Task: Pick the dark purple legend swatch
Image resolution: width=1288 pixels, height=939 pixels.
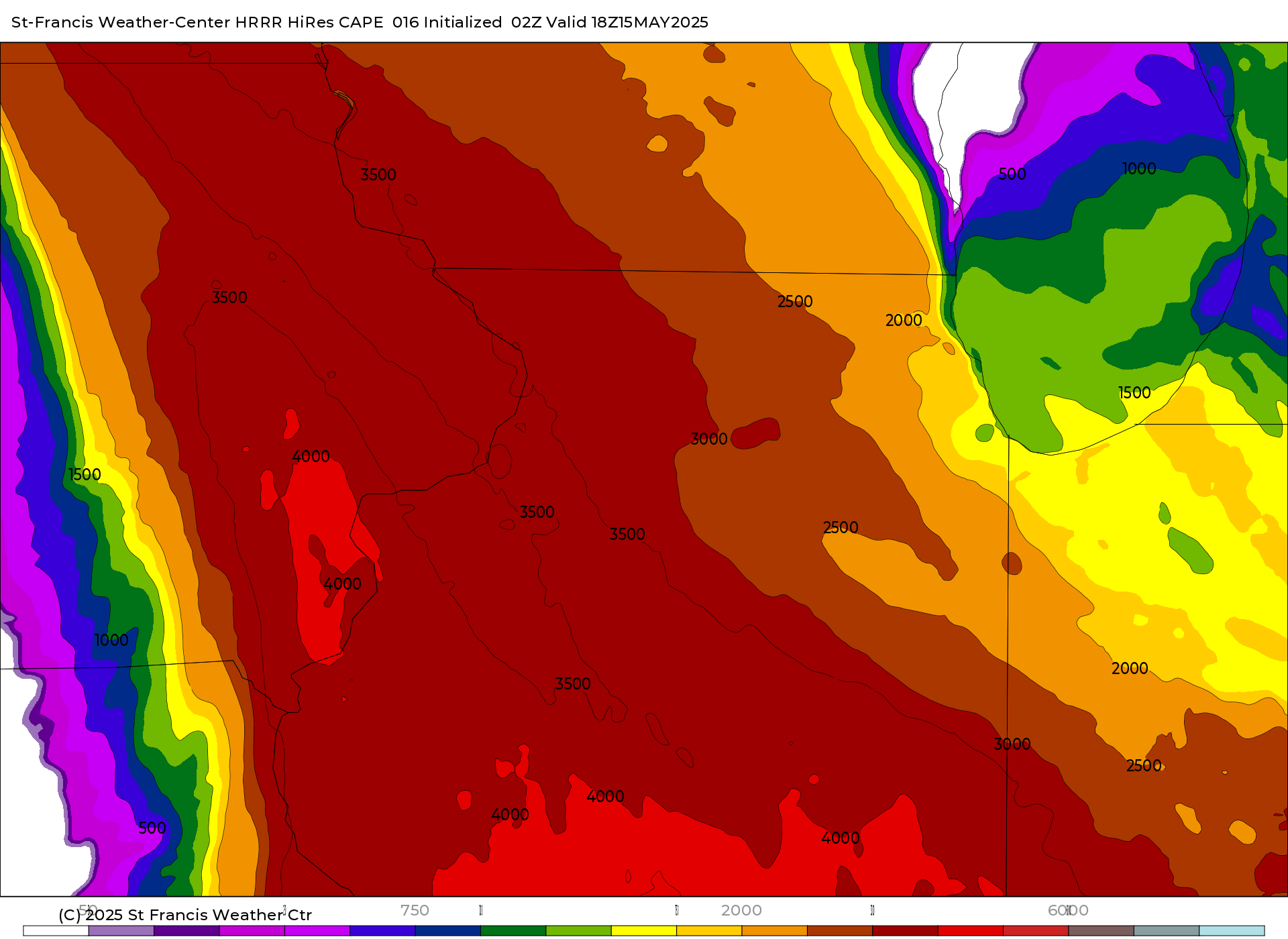Action: coord(186,931)
